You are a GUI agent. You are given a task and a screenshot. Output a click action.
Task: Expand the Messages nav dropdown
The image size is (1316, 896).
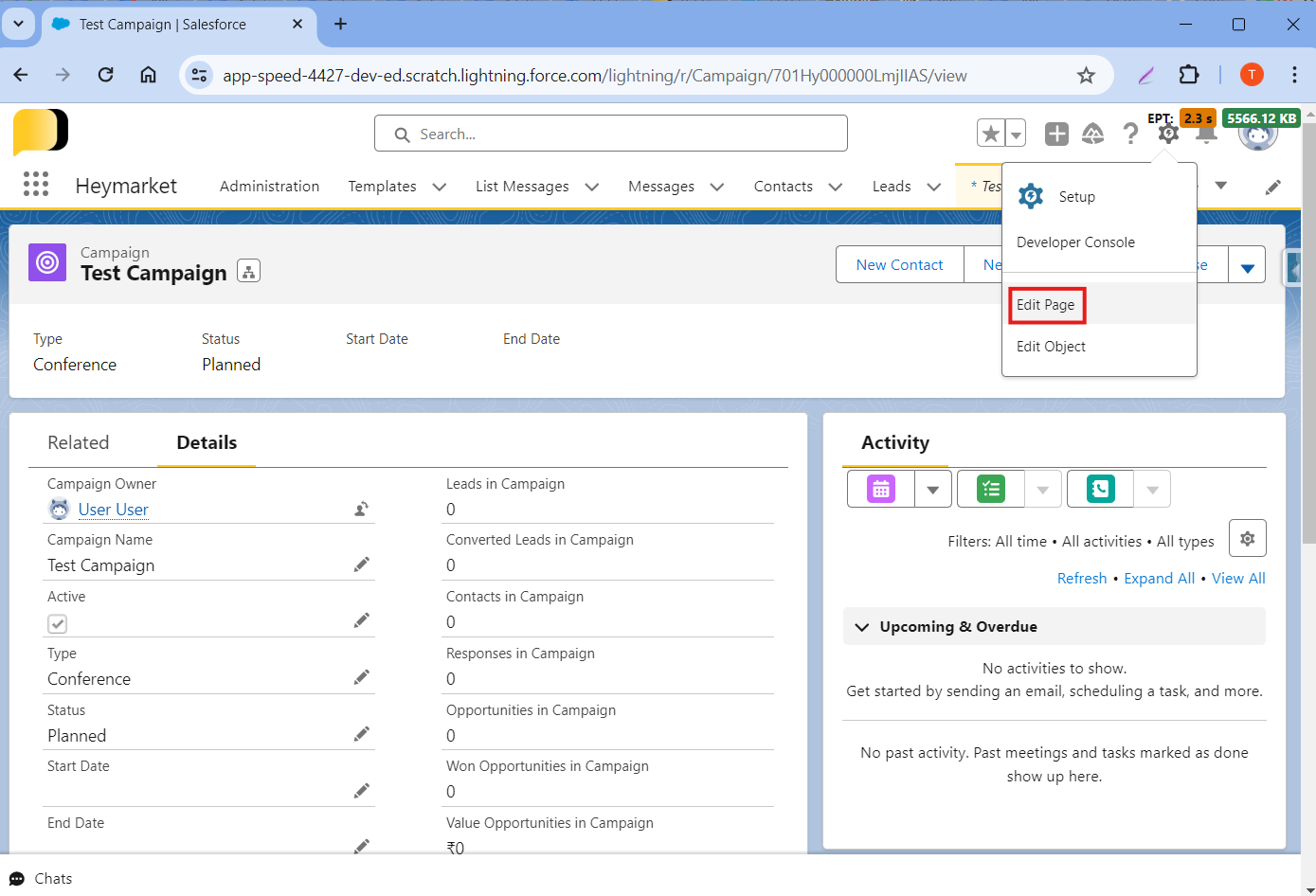717,187
